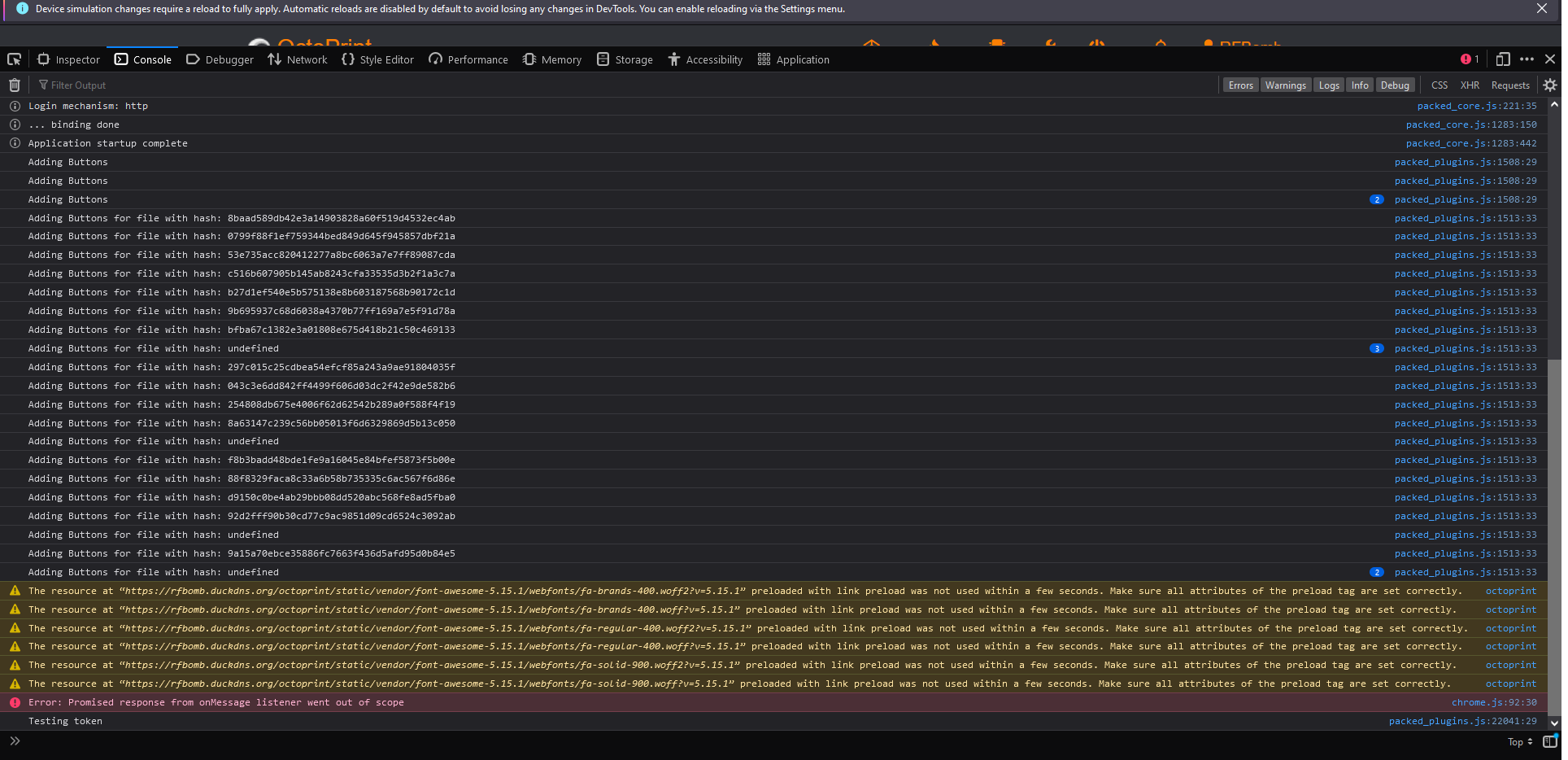Image resolution: width=1568 pixels, height=760 pixels.
Task: Open the Memory panel
Action: click(552, 59)
